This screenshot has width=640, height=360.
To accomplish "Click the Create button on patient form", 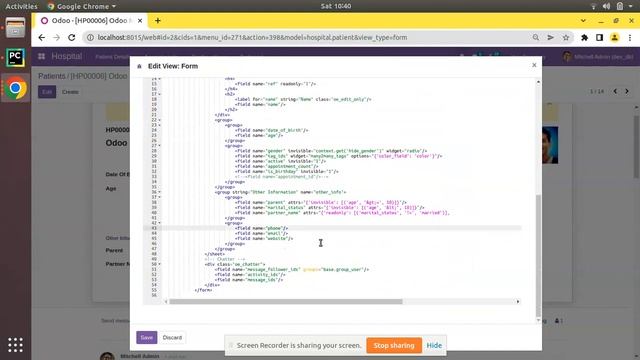I will 70,92.
